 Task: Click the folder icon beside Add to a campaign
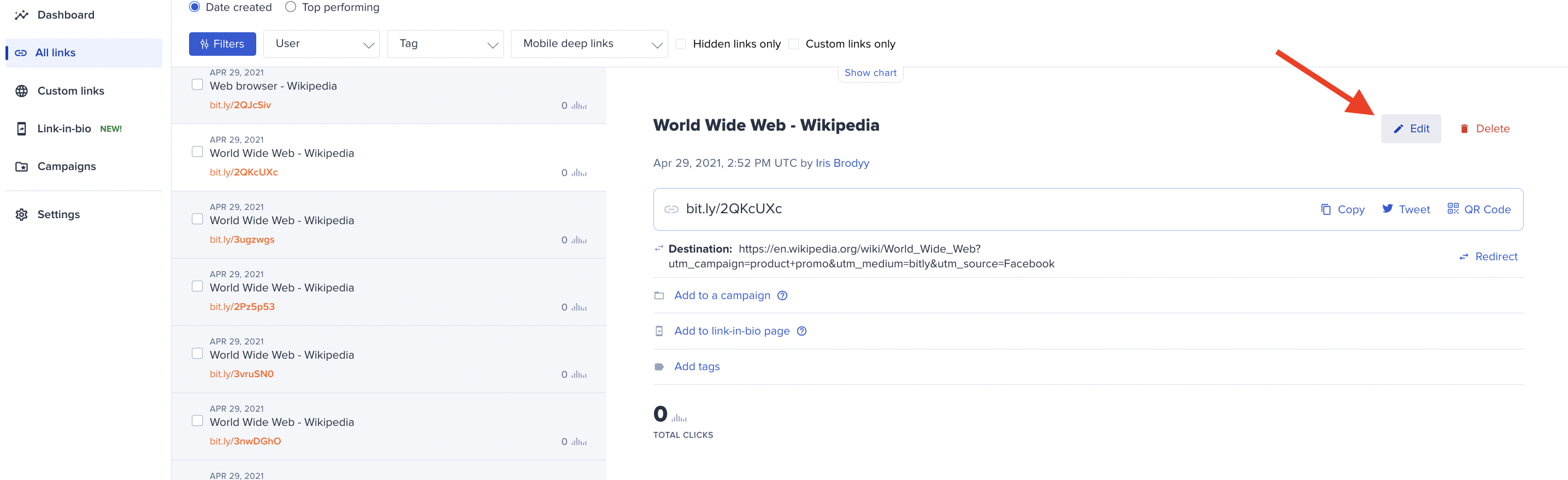(658, 296)
